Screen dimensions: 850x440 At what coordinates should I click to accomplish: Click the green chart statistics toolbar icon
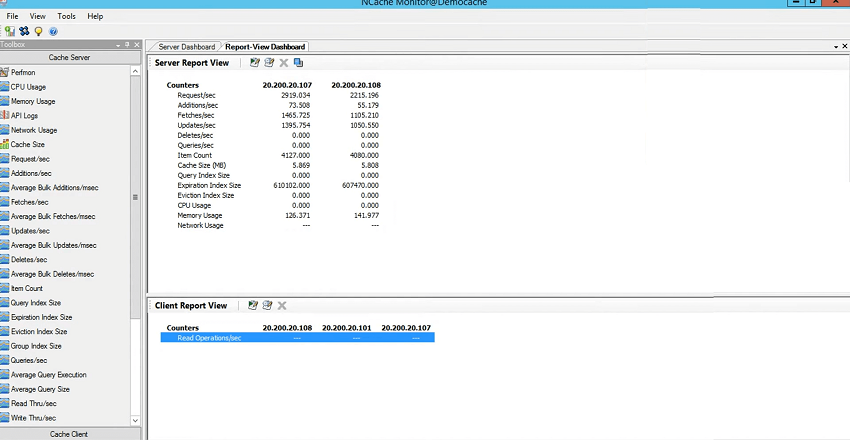coord(10,31)
